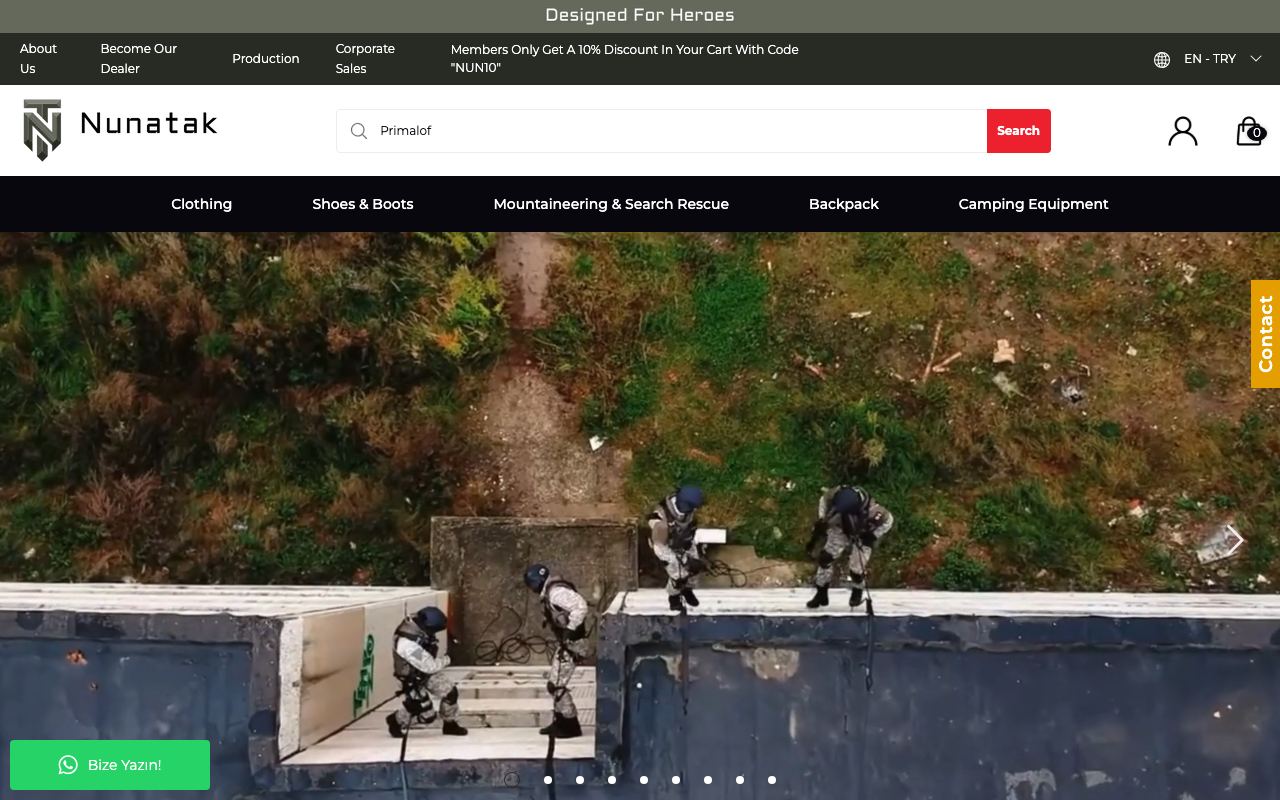Image resolution: width=1280 pixels, height=800 pixels.
Task: Click the Designed For Heroes banner text
Action: [640, 15]
